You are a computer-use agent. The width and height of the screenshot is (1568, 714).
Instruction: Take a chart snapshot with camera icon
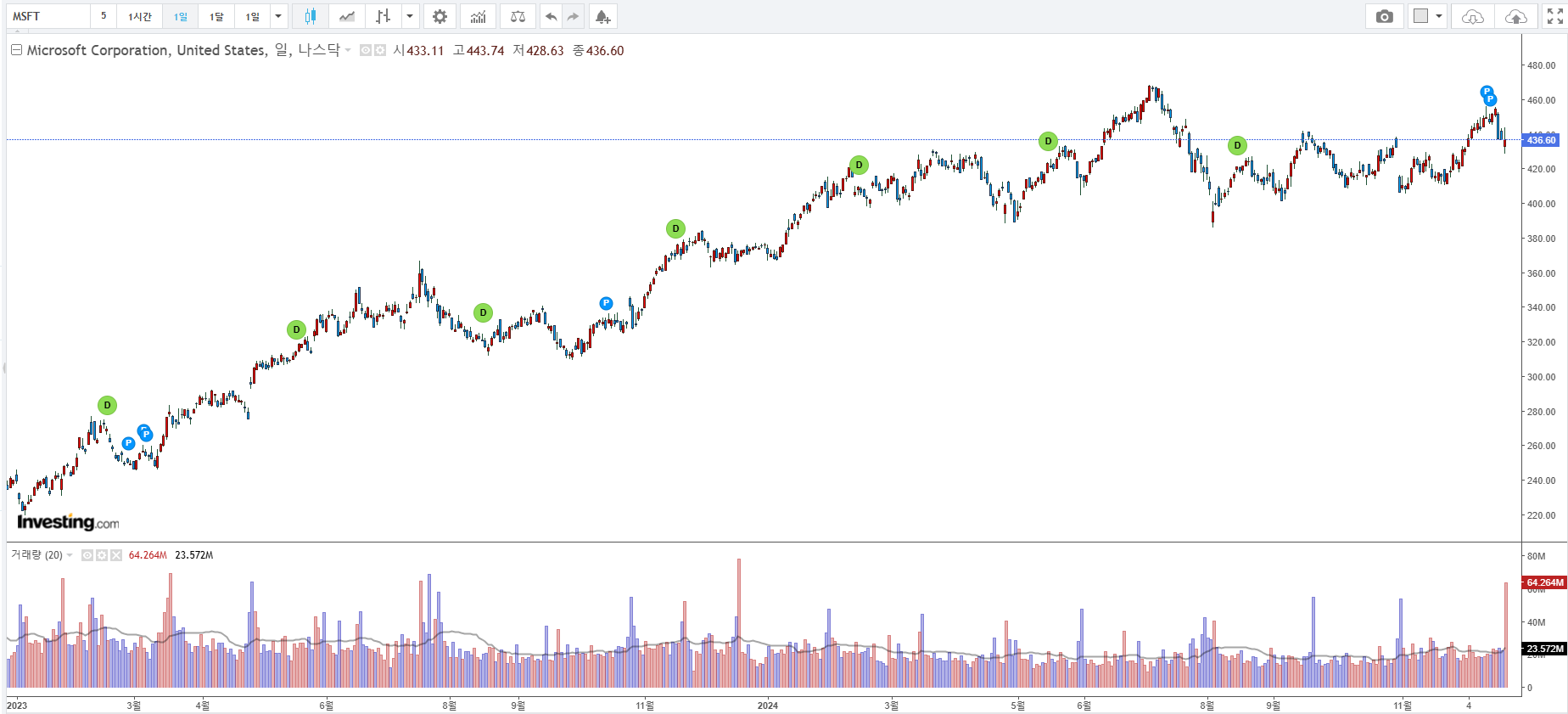point(1385,16)
